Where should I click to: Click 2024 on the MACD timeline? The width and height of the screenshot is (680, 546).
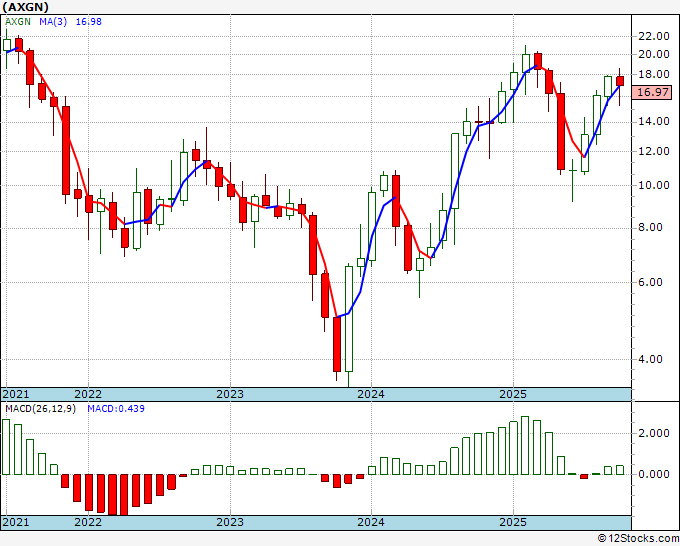371,522
